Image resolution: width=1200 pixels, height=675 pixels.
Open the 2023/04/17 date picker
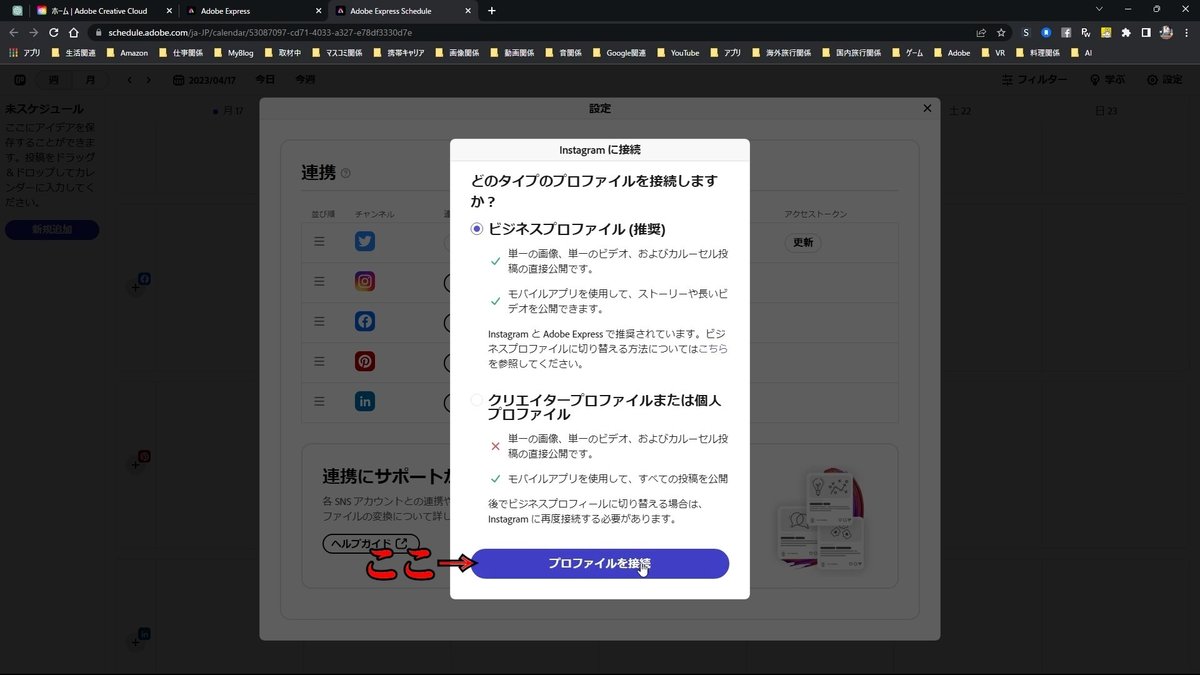[x=206, y=80]
